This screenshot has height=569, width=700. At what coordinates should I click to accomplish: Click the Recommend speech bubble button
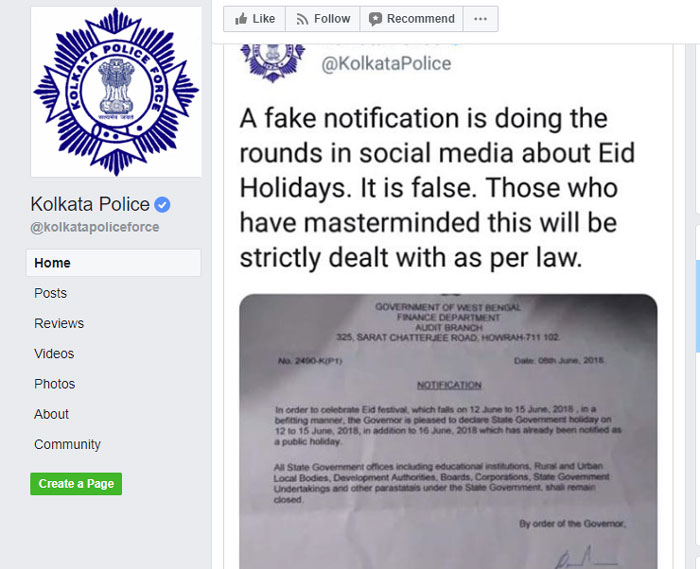(412, 19)
